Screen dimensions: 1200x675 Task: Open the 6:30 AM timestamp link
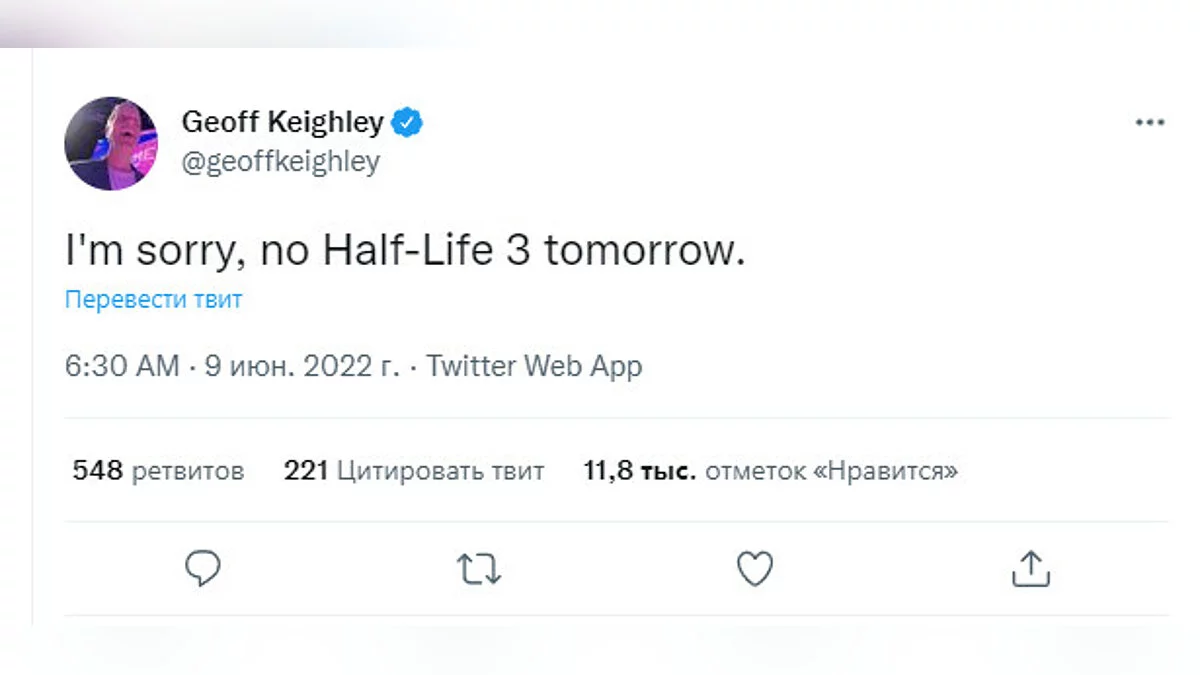pos(122,366)
